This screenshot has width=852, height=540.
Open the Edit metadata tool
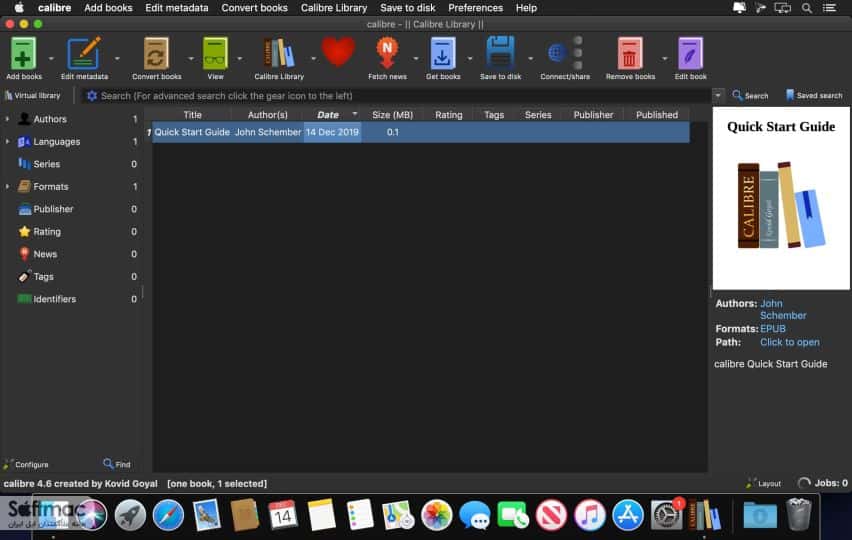click(x=84, y=53)
